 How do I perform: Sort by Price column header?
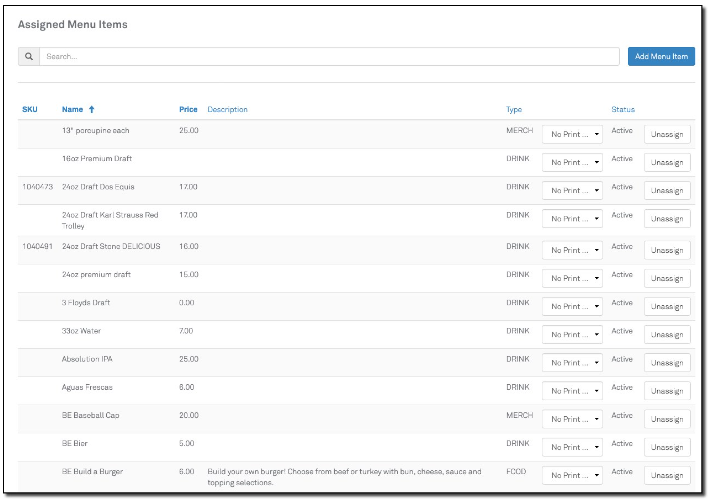tap(188, 110)
